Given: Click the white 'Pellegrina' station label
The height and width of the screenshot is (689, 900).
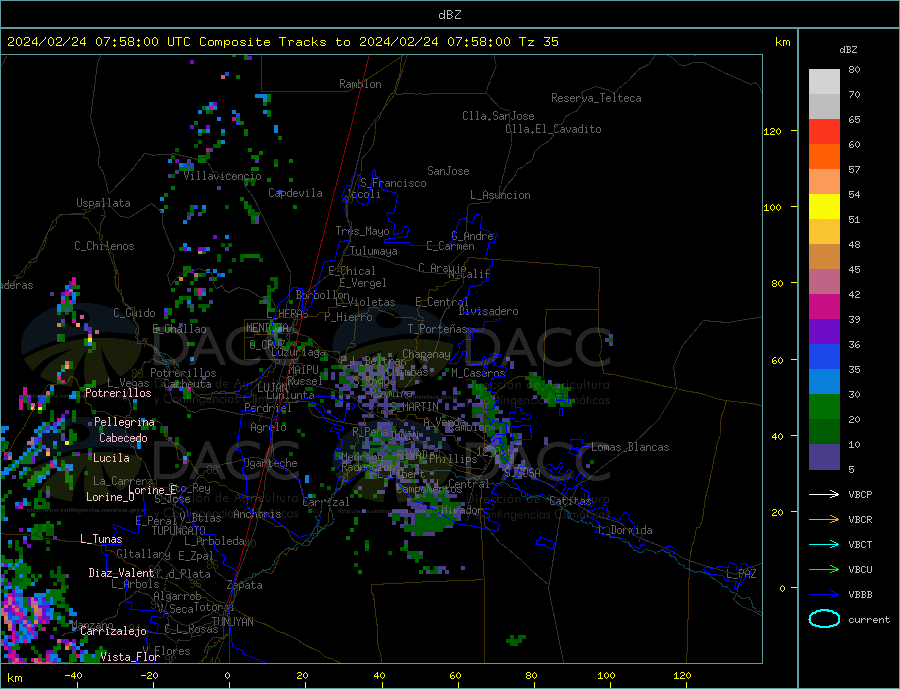Looking at the screenshot, I should [125, 422].
